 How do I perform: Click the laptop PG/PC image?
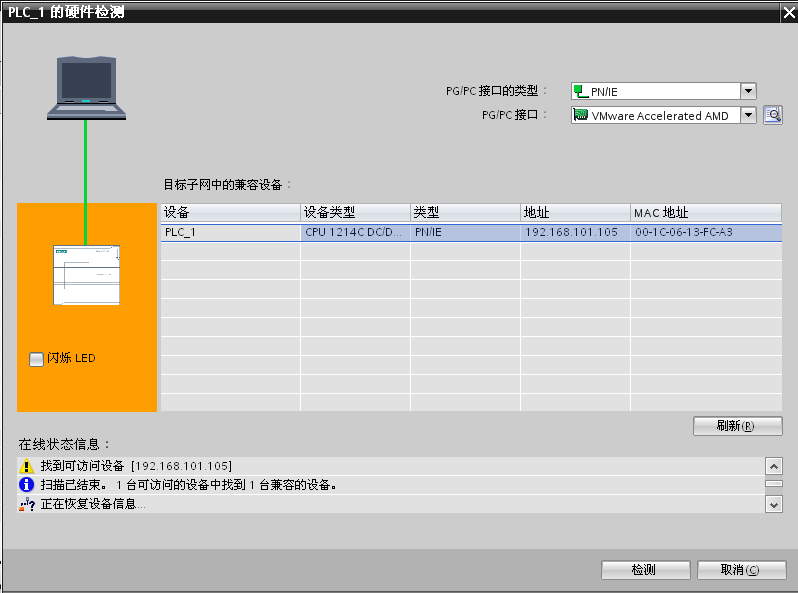(x=87, y=88)
